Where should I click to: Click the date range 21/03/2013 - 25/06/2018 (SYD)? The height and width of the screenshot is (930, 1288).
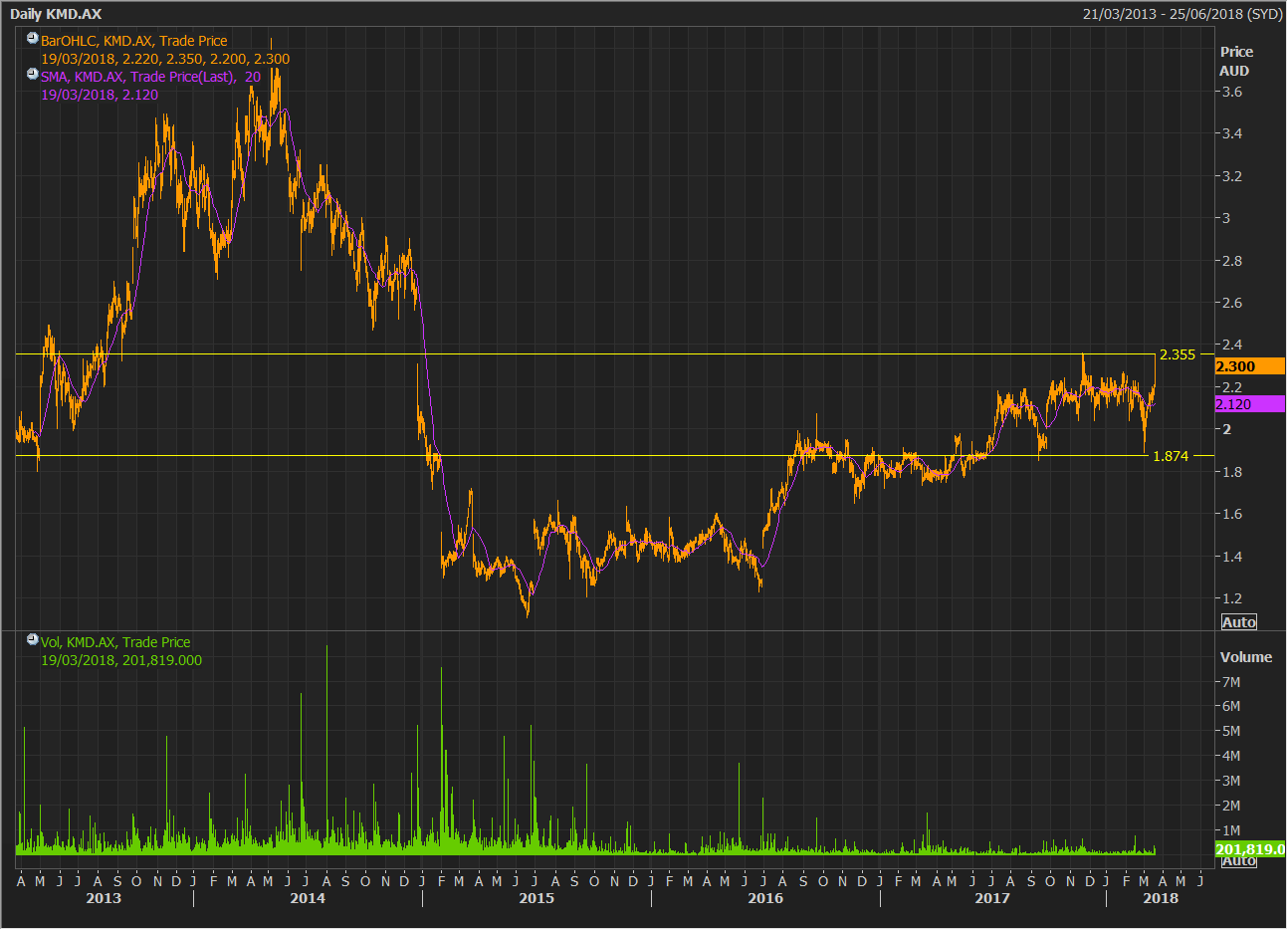point(1182,14)
